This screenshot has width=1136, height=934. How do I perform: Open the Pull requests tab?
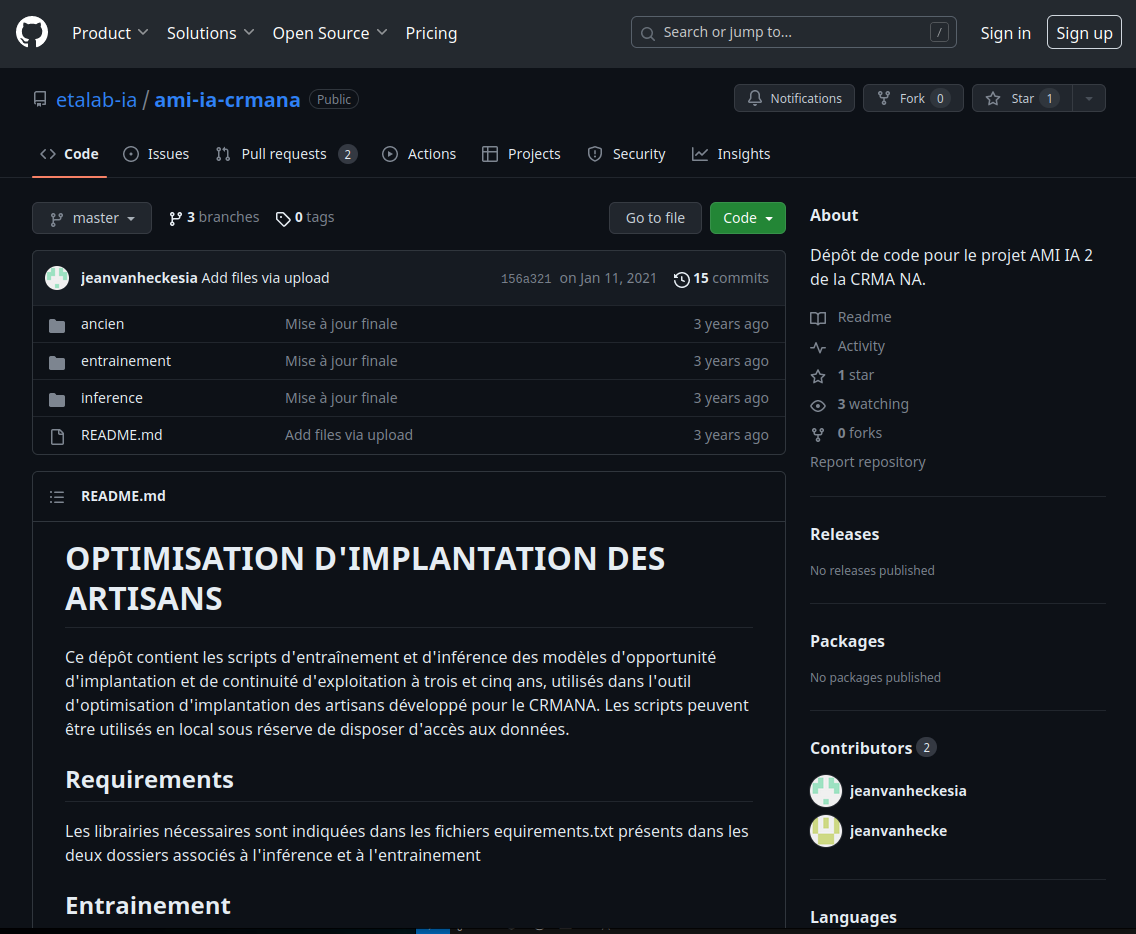tap(286, 154)
